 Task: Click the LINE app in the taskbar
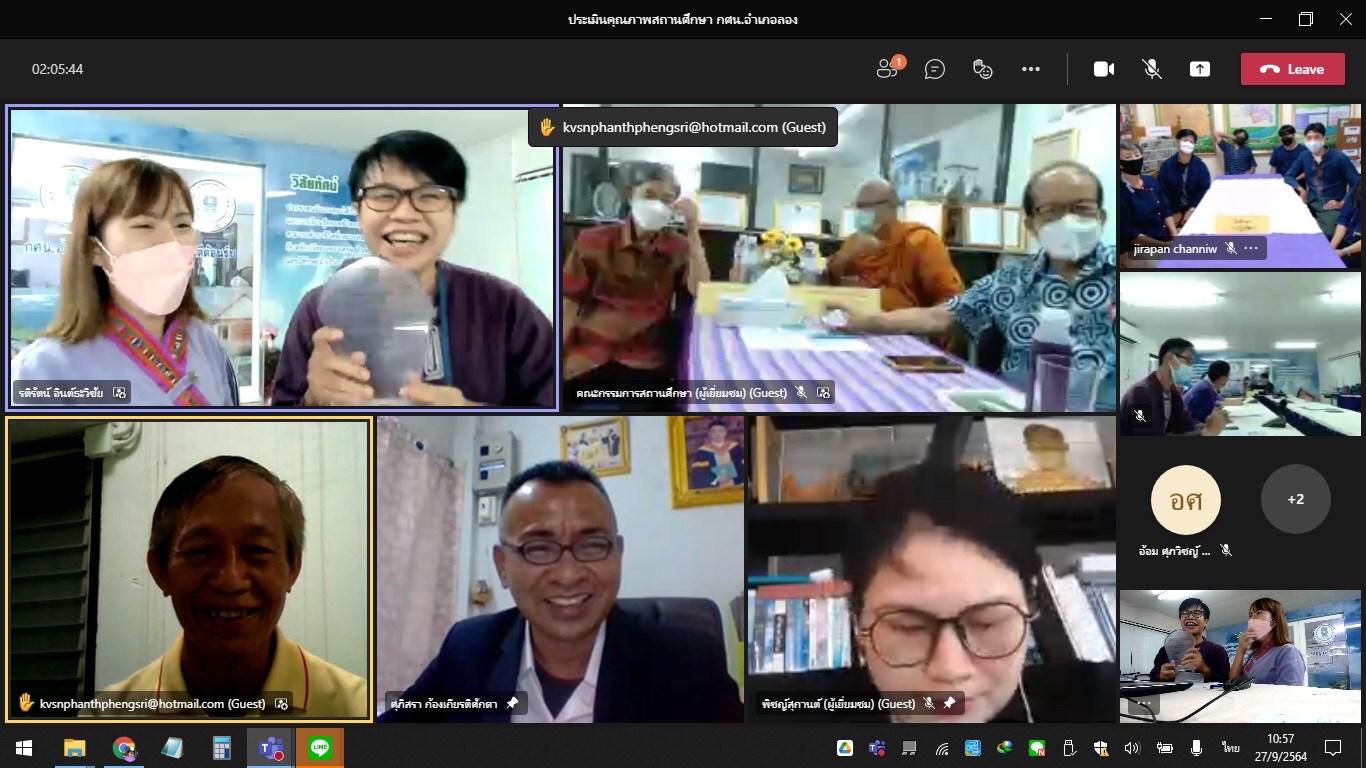pos(320,748)
